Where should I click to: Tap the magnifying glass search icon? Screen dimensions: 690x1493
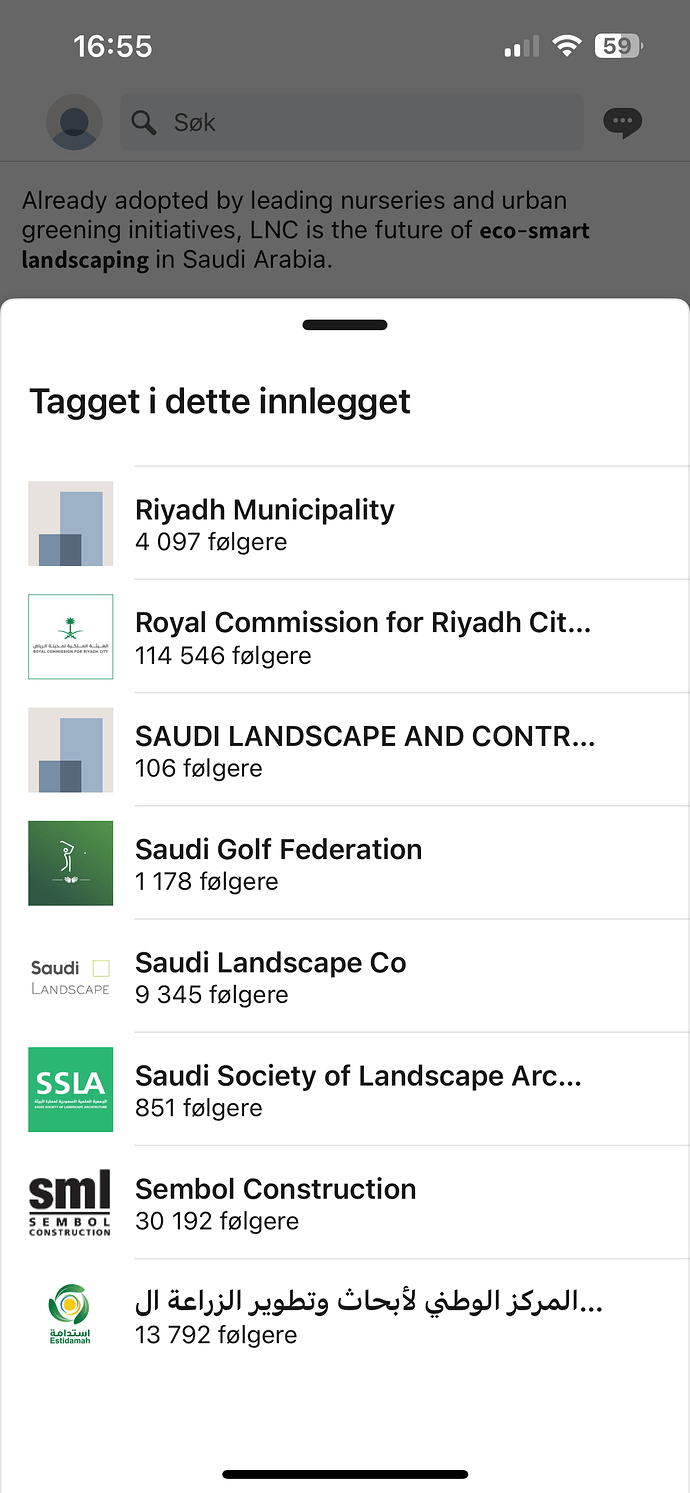point(144,123)
